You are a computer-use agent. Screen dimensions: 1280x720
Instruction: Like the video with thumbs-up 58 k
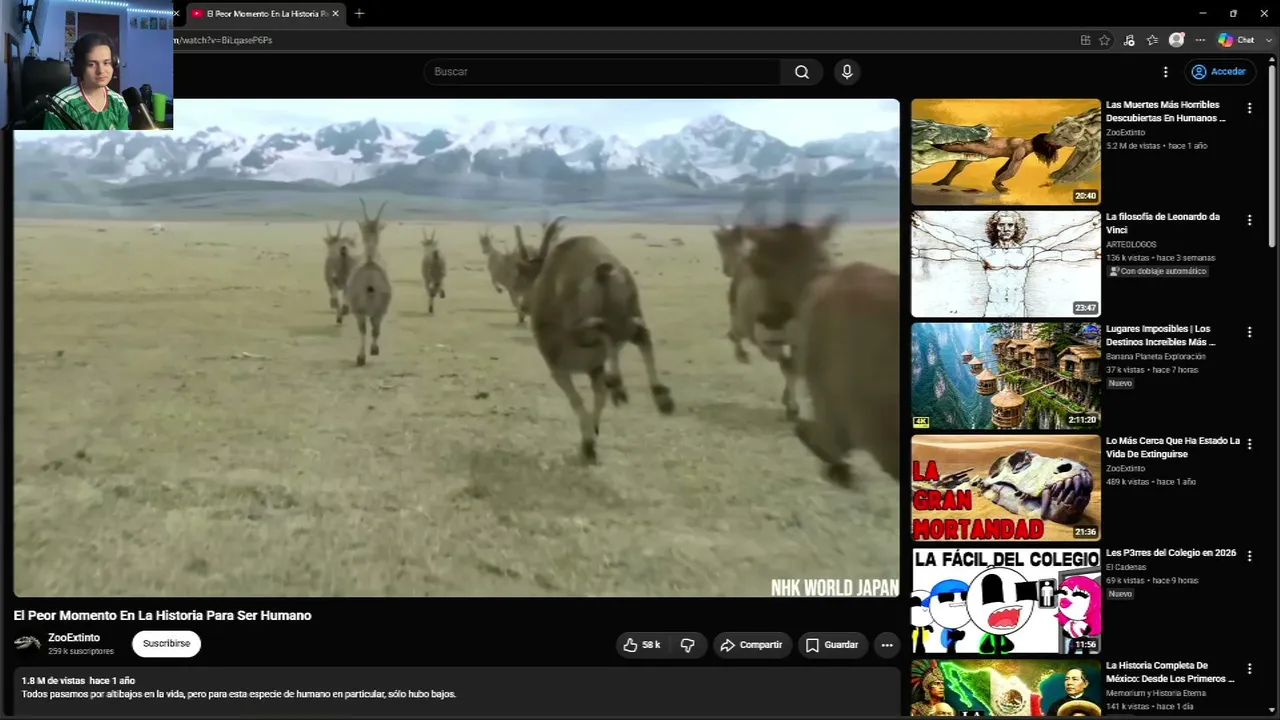click(642, 645)
